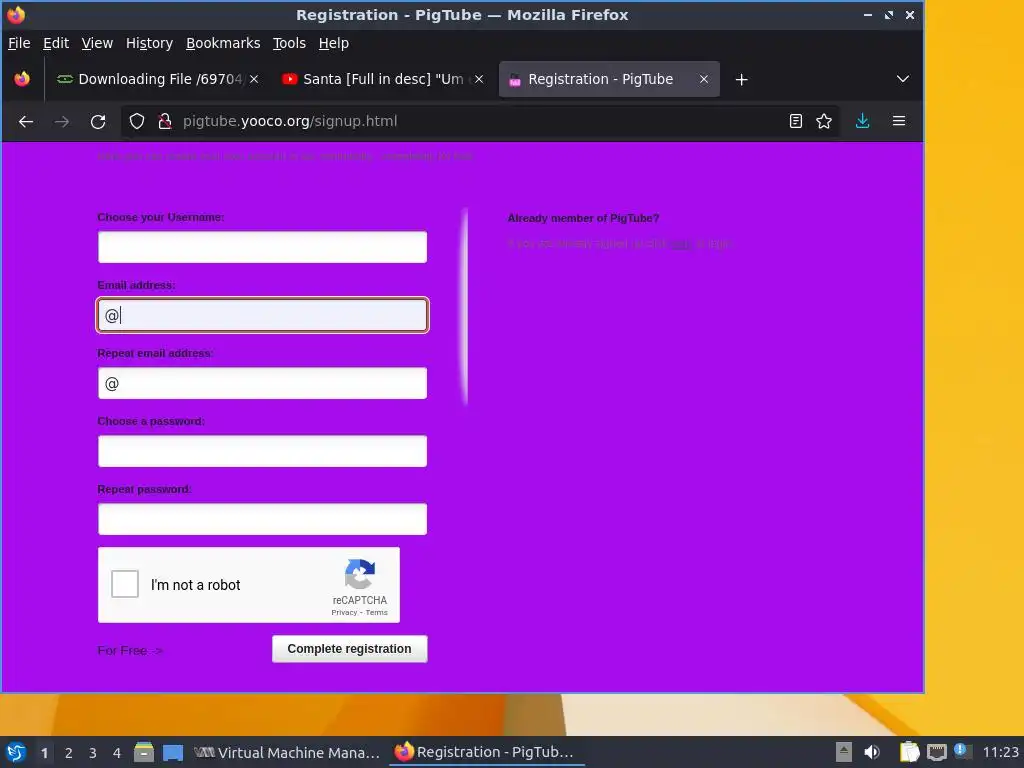Click the reCAPTCHA logo
This screenshot has height=768, width=1024.
(x=360, y=574)
